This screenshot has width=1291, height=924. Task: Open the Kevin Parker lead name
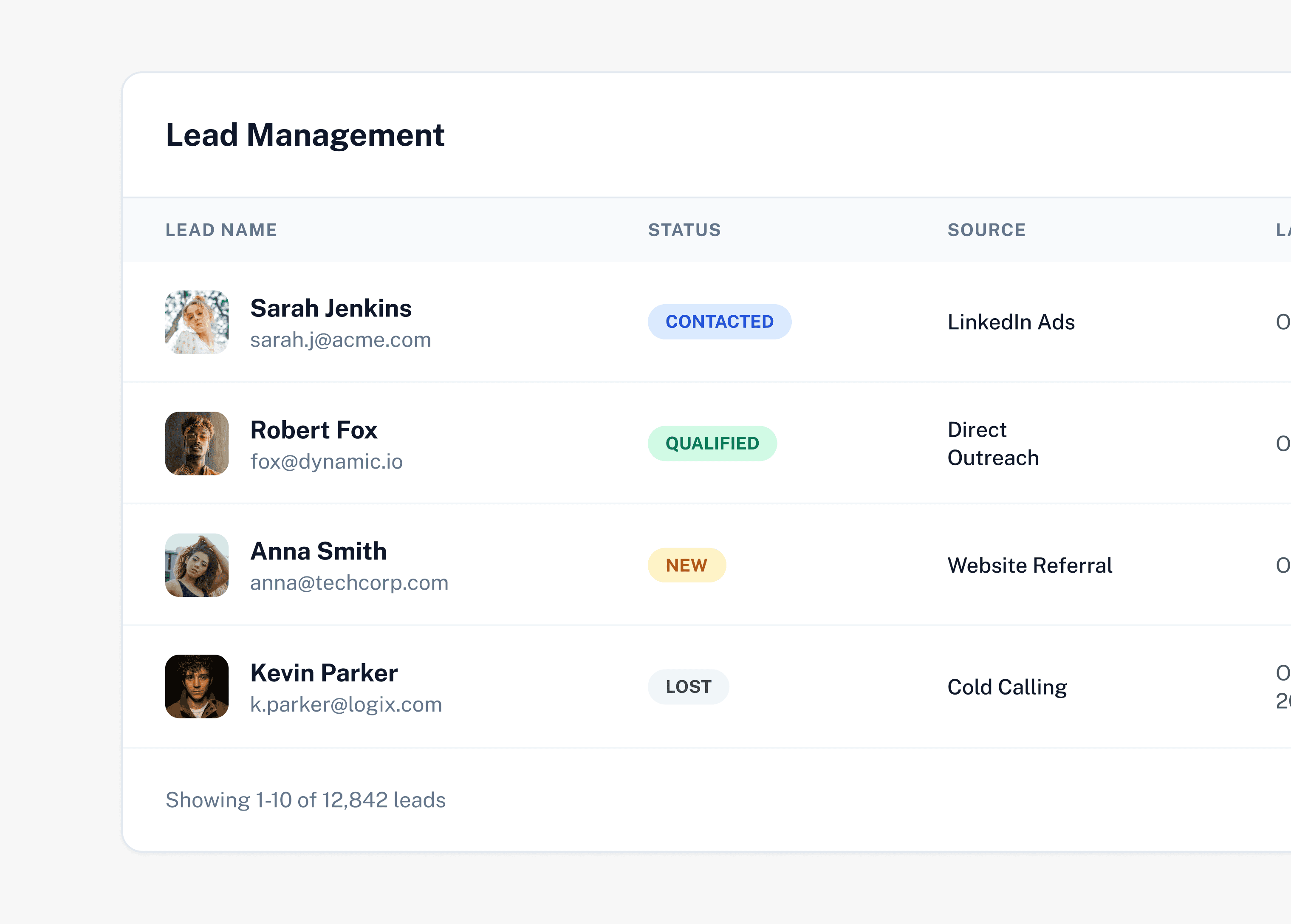[x=324, y=673]
